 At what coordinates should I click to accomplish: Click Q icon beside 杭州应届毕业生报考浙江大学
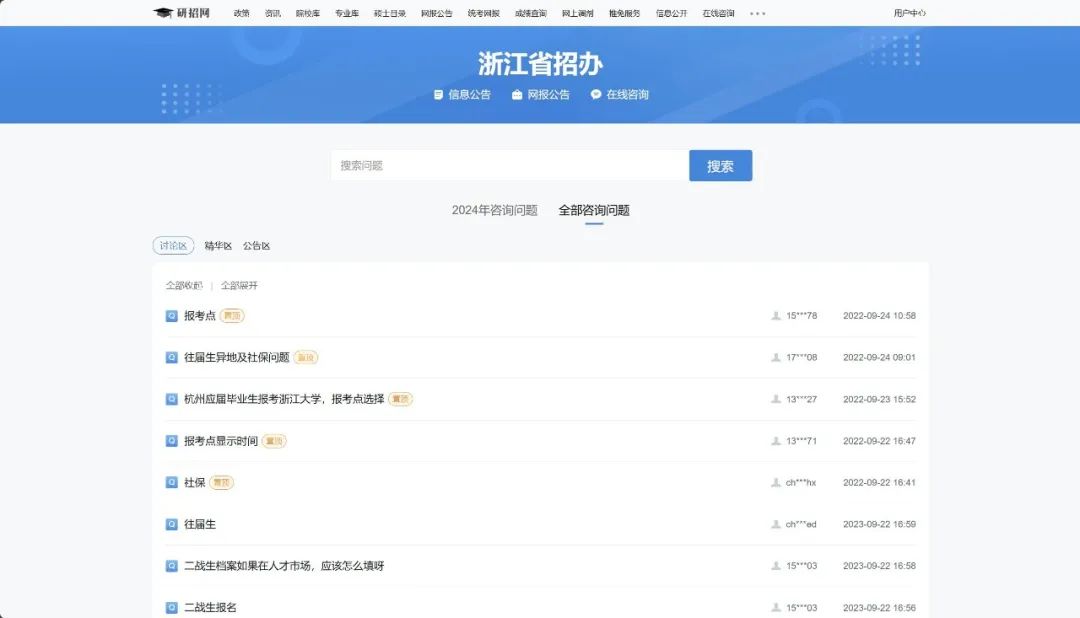(x=172, y=400)
